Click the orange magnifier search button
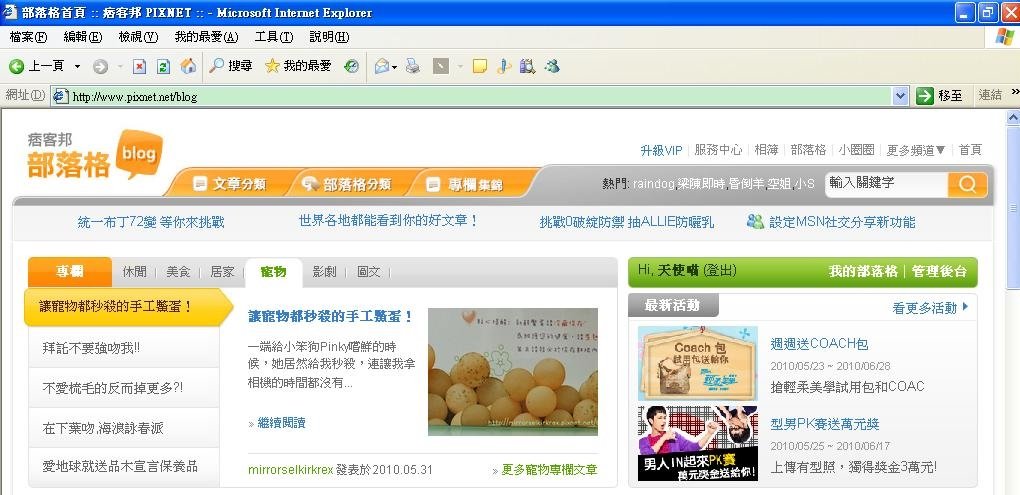Viewport: 1020px width, 495px height. (x=967, y=185)
